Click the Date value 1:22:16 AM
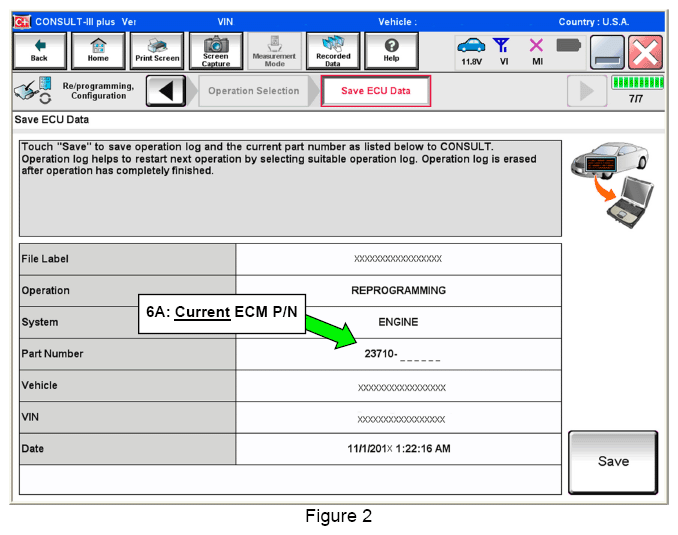The height and width of the screenshot is (535, 678). click(398, 449)
